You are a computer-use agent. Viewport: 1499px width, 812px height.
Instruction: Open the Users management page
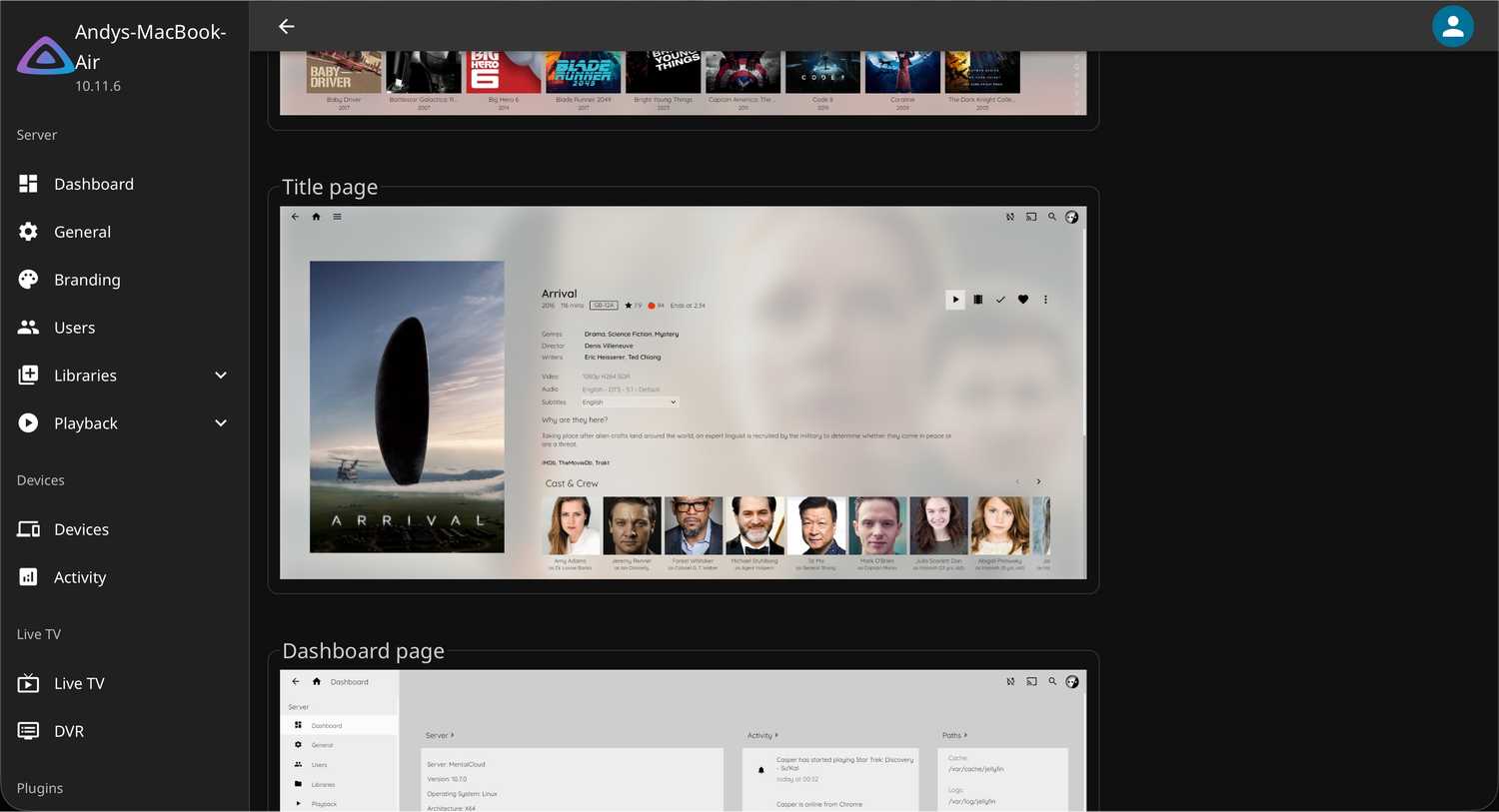(125, 328)
